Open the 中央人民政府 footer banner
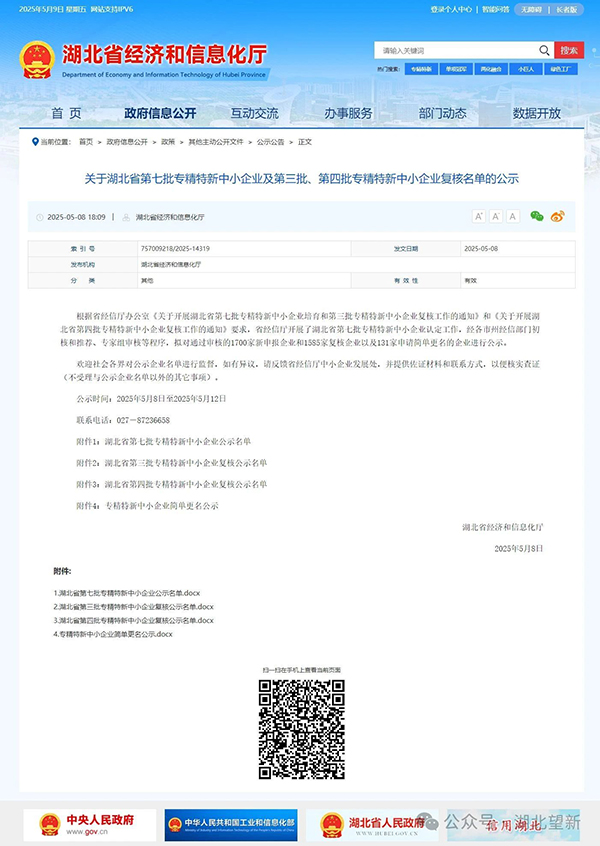The height and width of the screenshot is (846, 600). coord(90,825)
